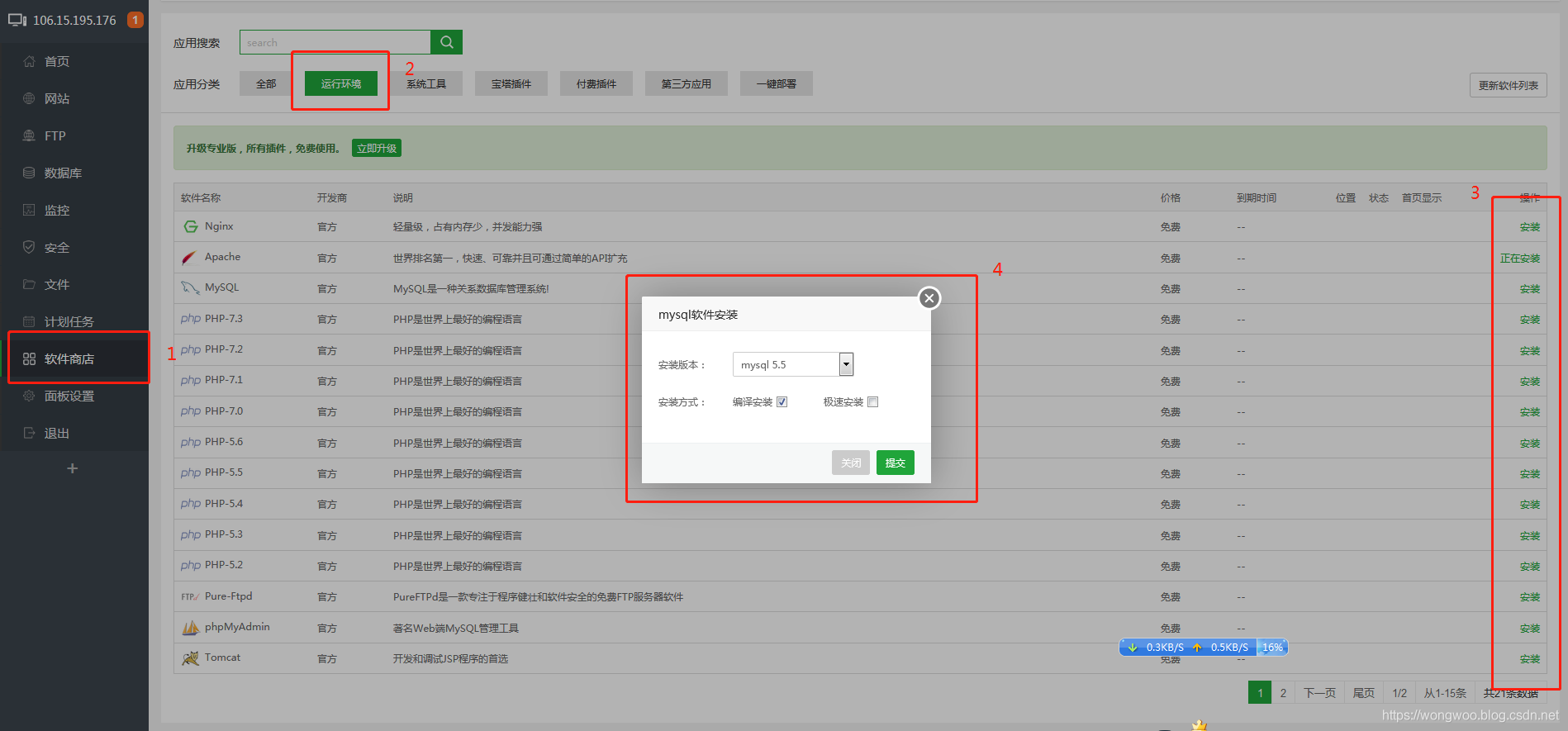Toggle the 编译安装 checkbox

coord(782,402)
